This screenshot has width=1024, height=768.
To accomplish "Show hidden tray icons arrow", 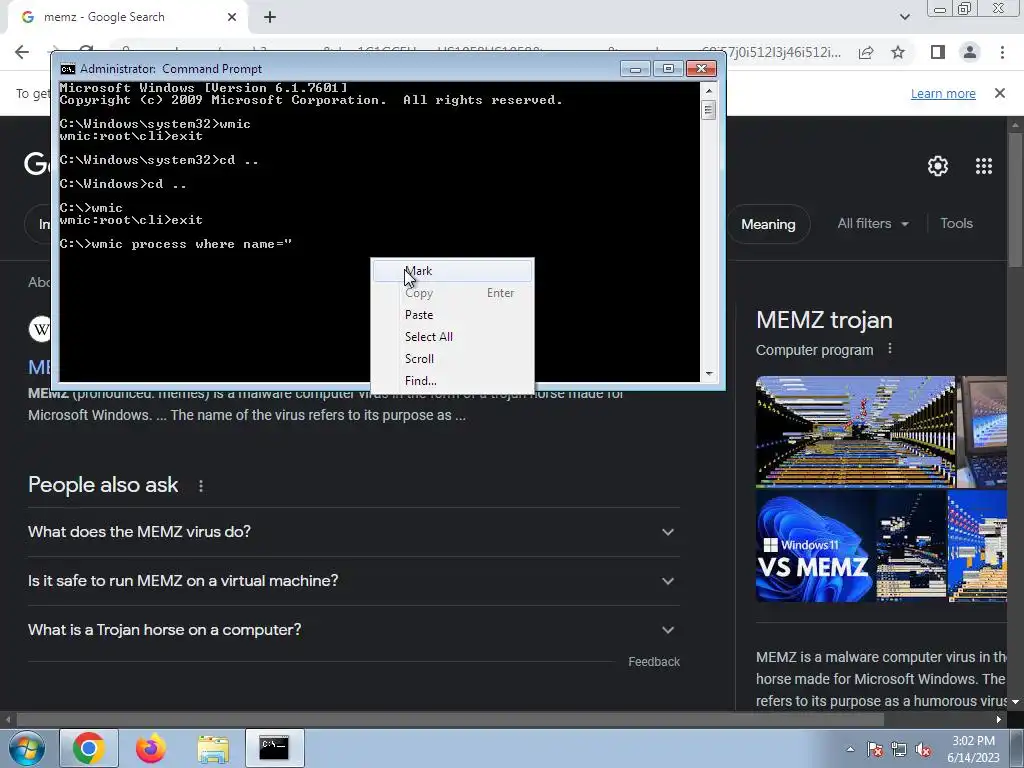I will 850,749.
